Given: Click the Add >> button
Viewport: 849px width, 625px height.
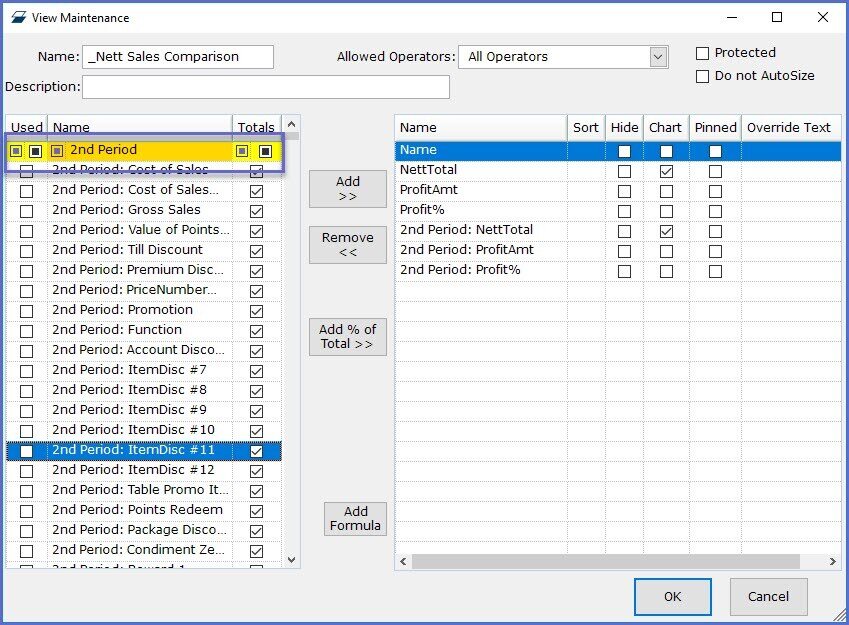Looking at the screenshot, I should 347,189.
